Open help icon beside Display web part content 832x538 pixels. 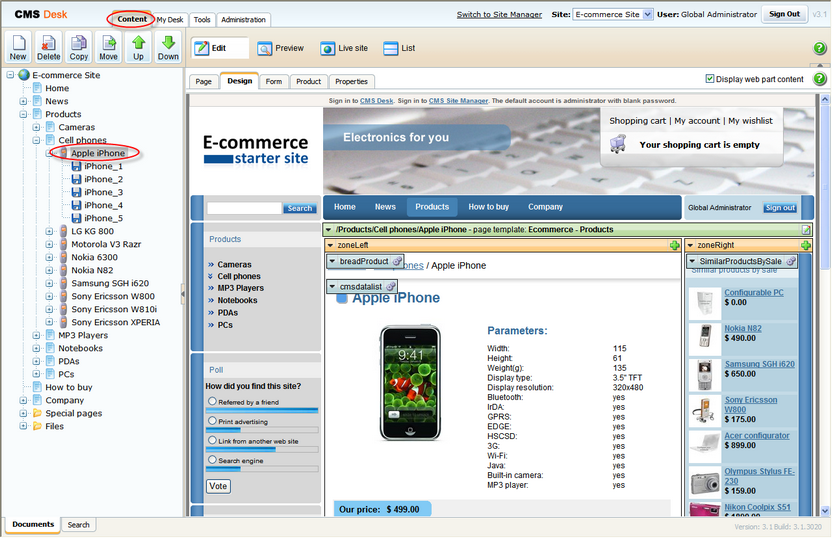coord(819,79)
